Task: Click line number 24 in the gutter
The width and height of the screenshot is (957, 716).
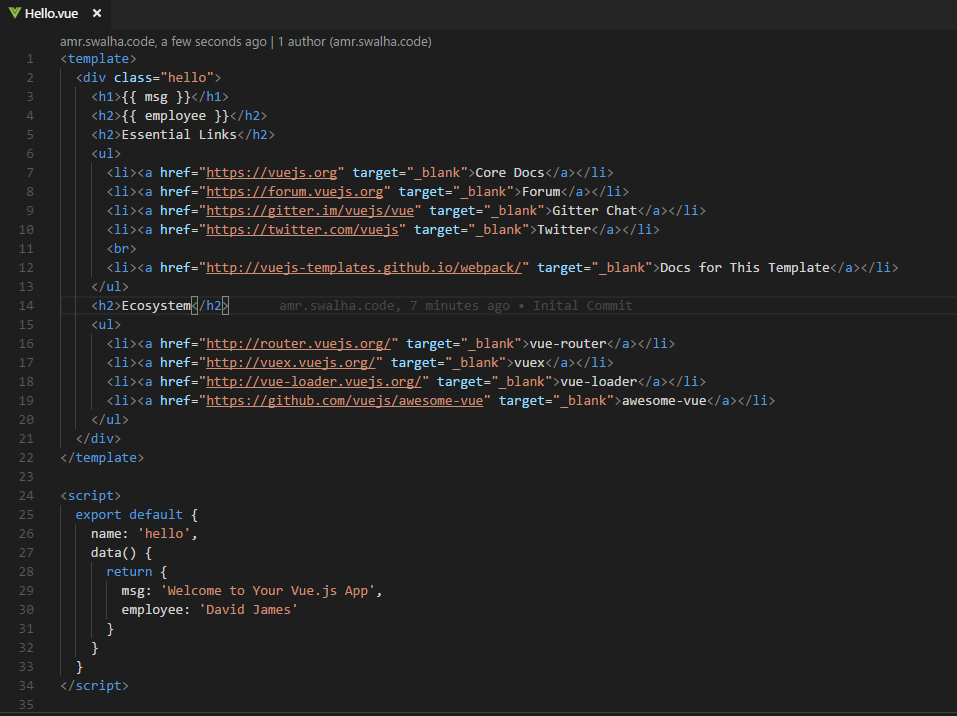Action: [x=26, y=496]
